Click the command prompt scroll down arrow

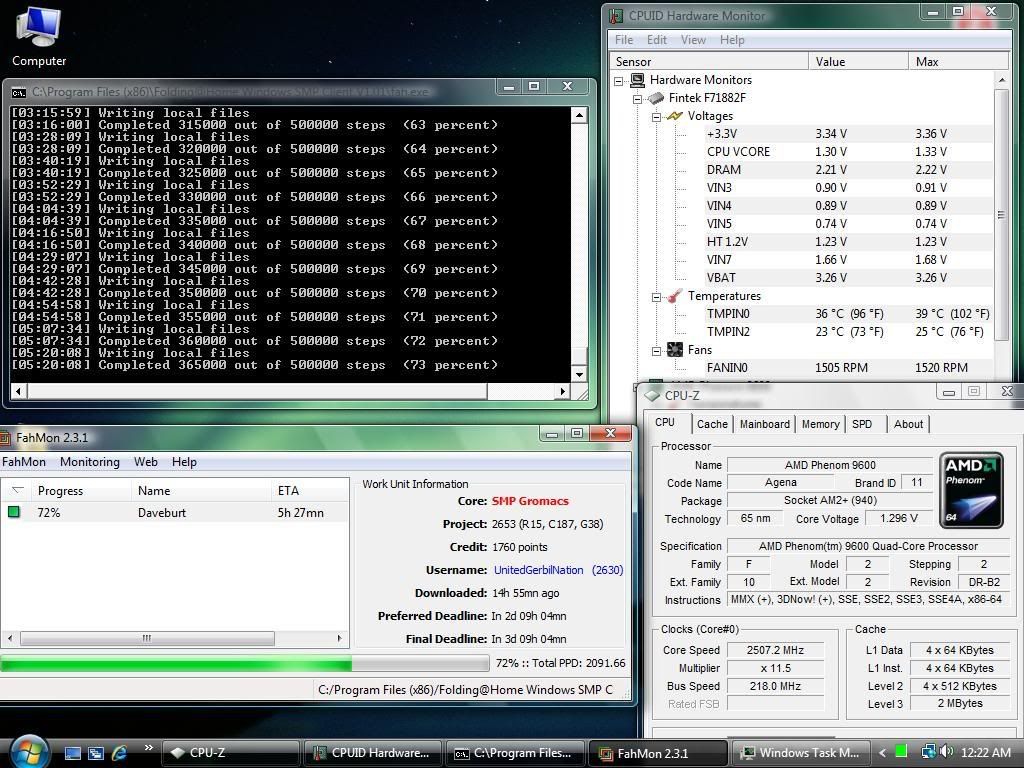click(x=579, y=374)
